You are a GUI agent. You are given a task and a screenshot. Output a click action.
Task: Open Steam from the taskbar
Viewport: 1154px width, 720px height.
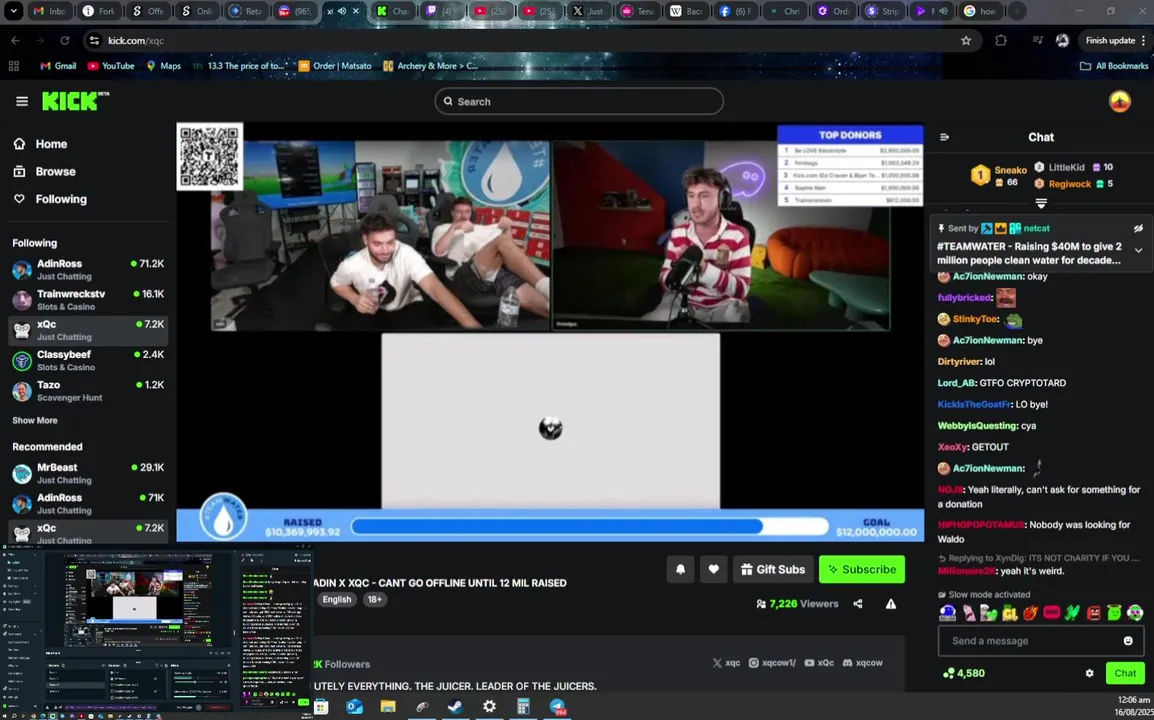point(456,707)
